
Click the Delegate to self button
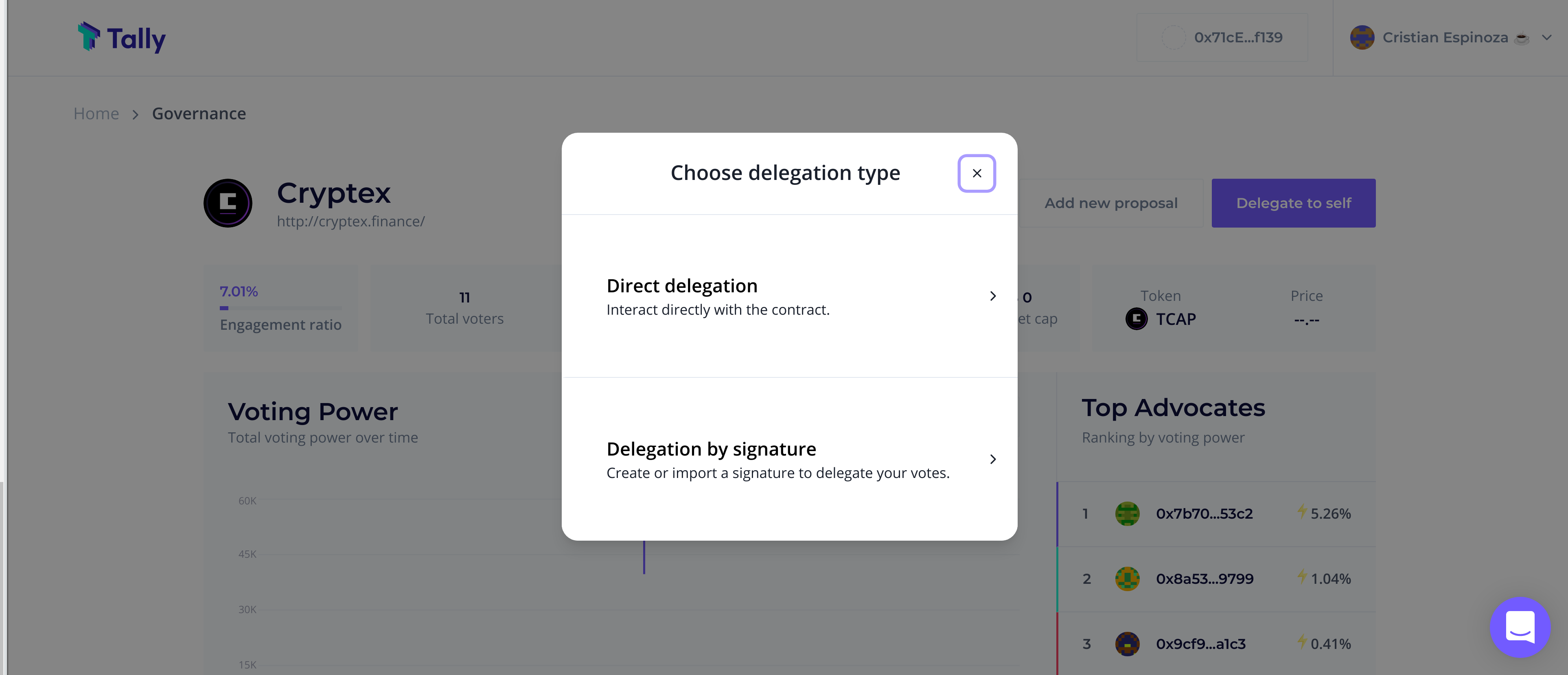pyautogui.click(x=1293, y=203)
